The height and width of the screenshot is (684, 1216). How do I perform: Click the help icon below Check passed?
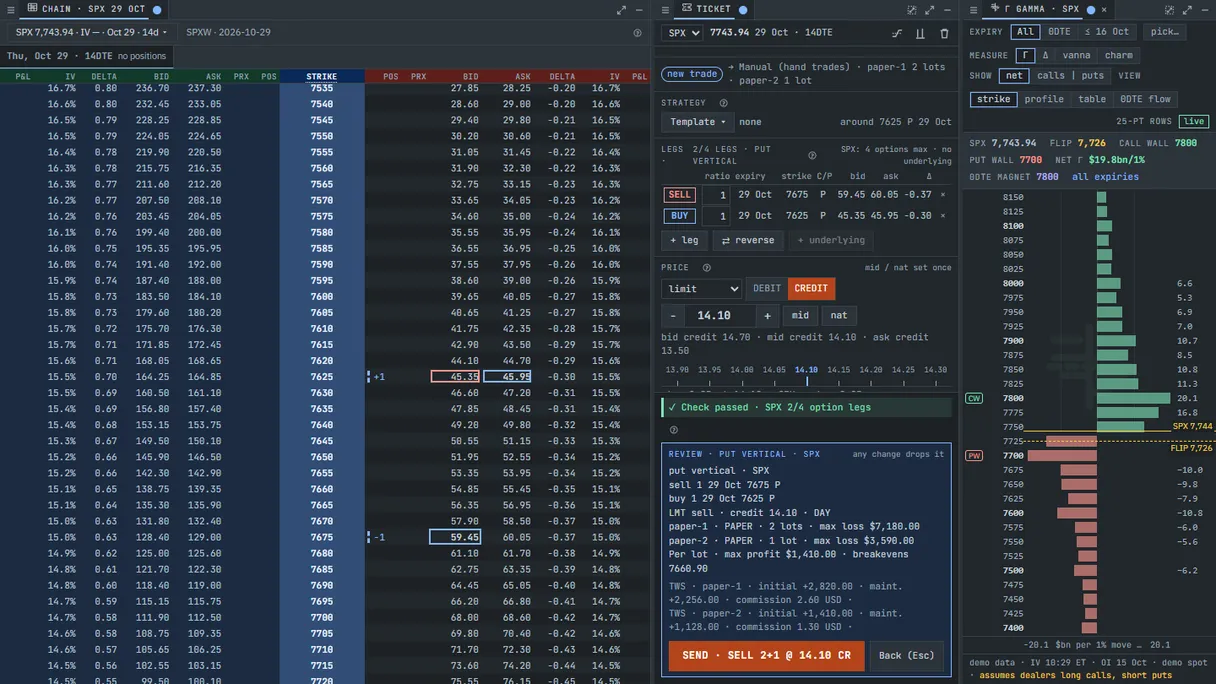674,430
